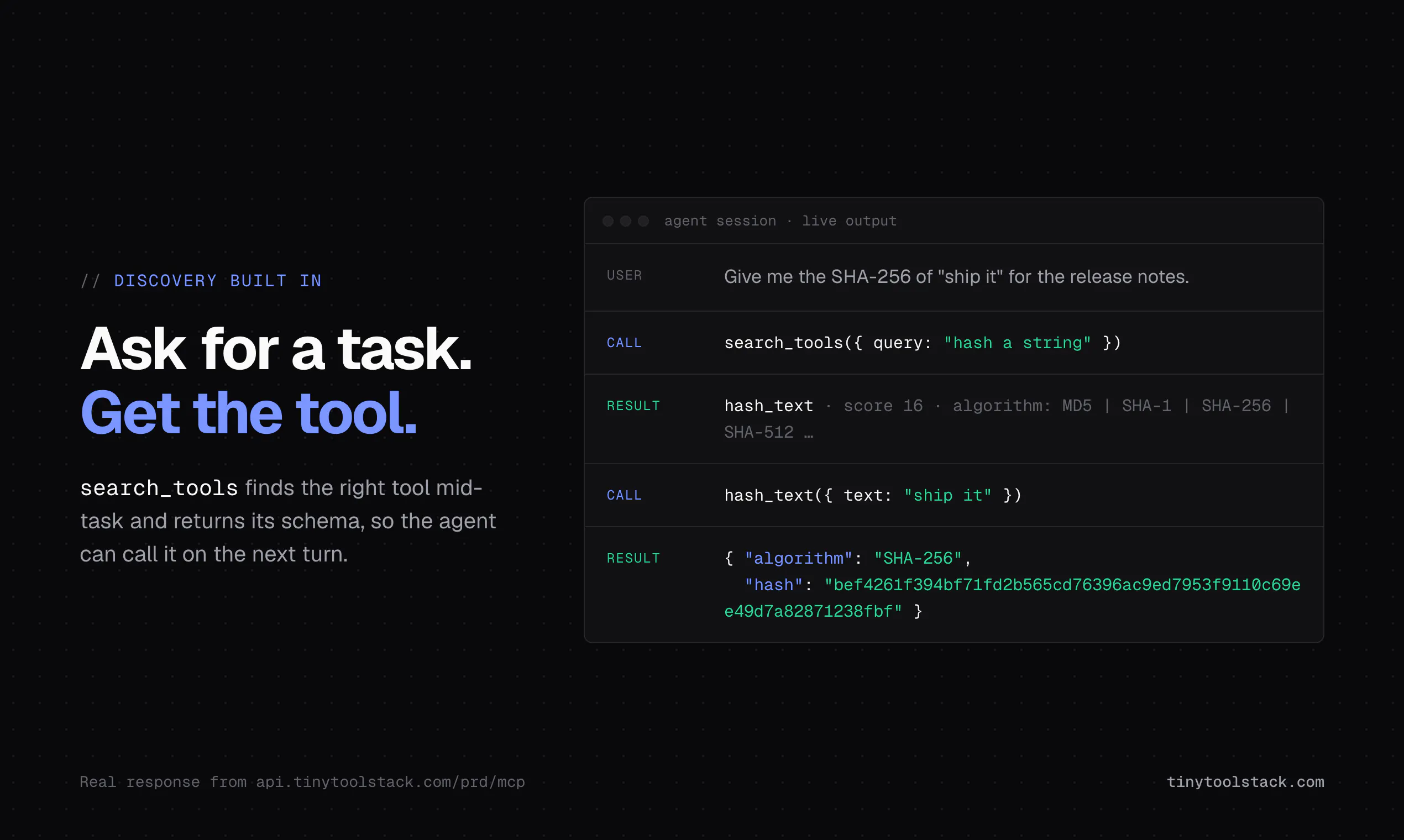Click the 'e49d7a82871238fbf' hash continuation line
The height and width of the screenshot is (840, 1404).
[813, 611]
